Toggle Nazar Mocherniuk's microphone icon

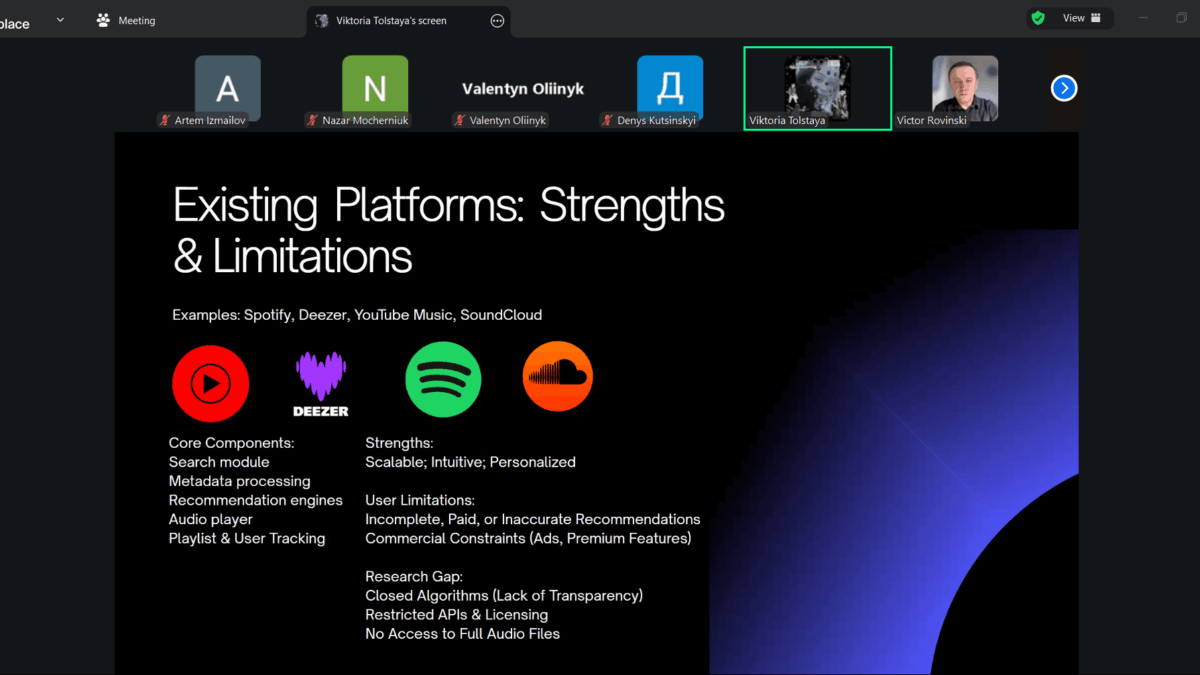point(312,120)
